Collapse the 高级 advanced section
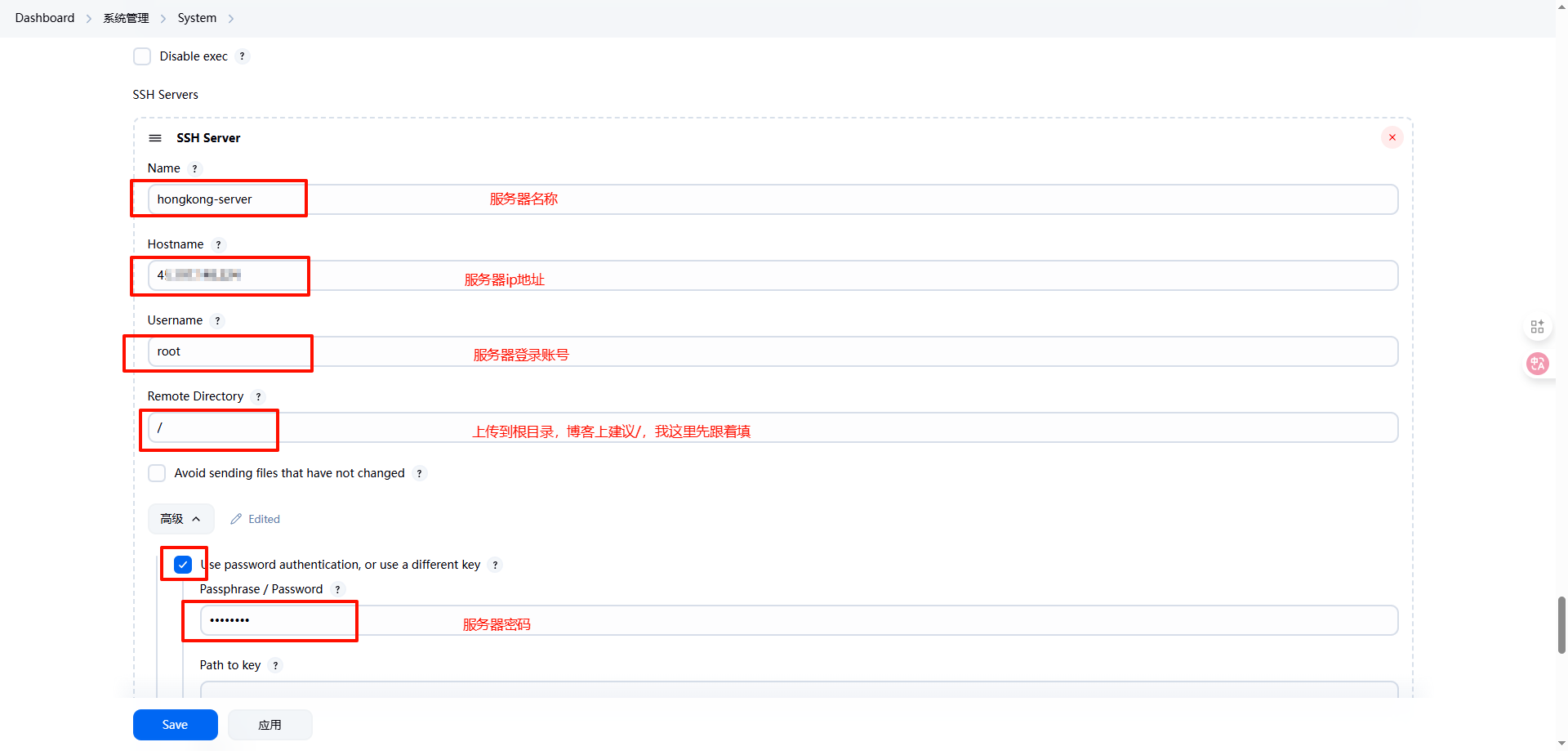The width and height of the screenshot is (1568, 751). (x=180, y=519)
